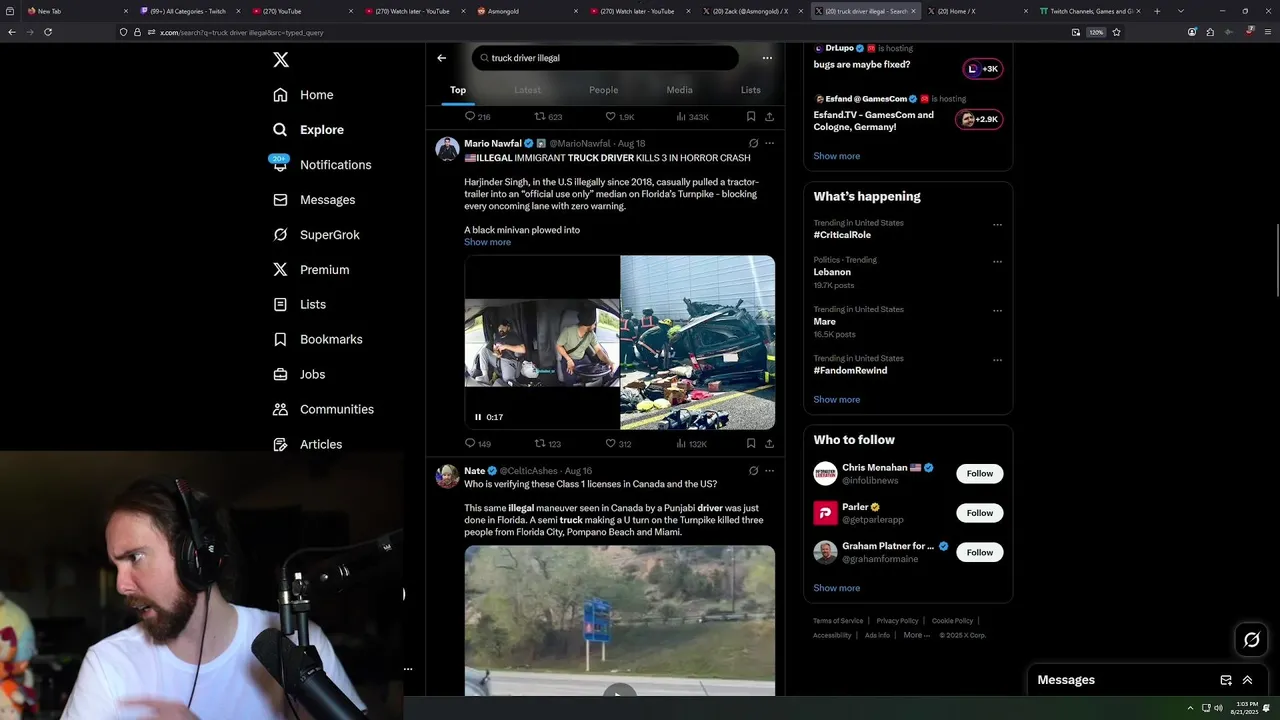Open Nate's profile avatar
The image size is (1280, 720).
pyautogui.click(x=447, y=476)
